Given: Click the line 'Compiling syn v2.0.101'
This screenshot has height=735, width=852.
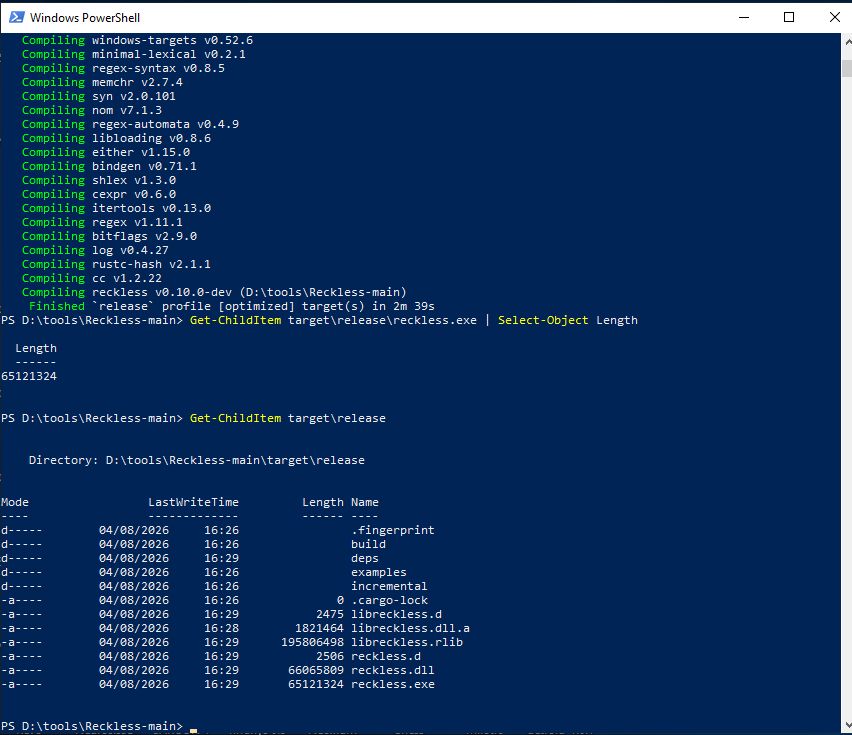Looking at the screenshot, I should [98, 96].
